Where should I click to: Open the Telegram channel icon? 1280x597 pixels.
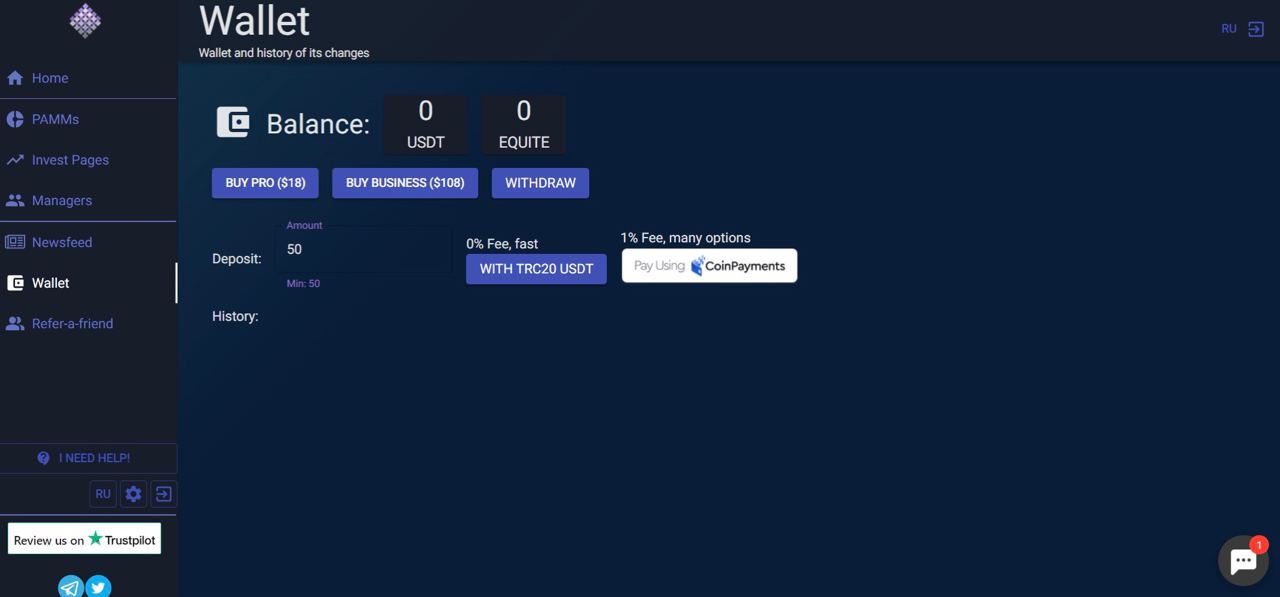click(x=70, y=587)
